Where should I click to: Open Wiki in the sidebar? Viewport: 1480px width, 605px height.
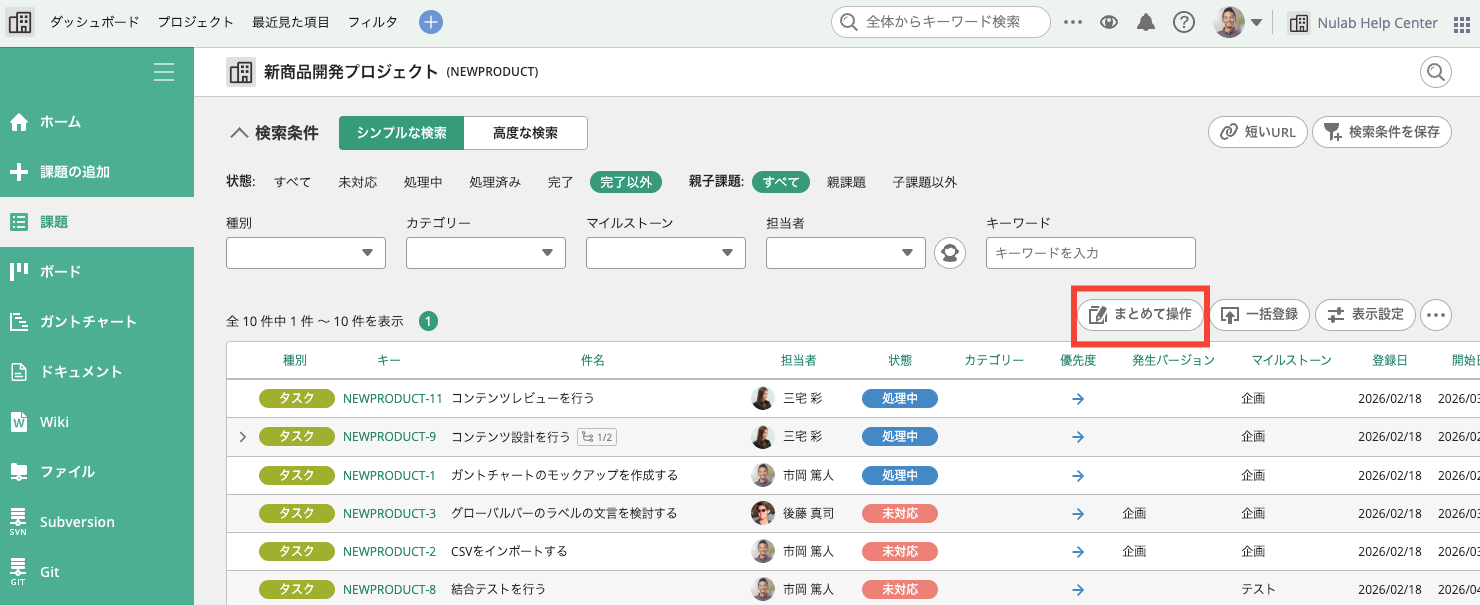(97, 422)
